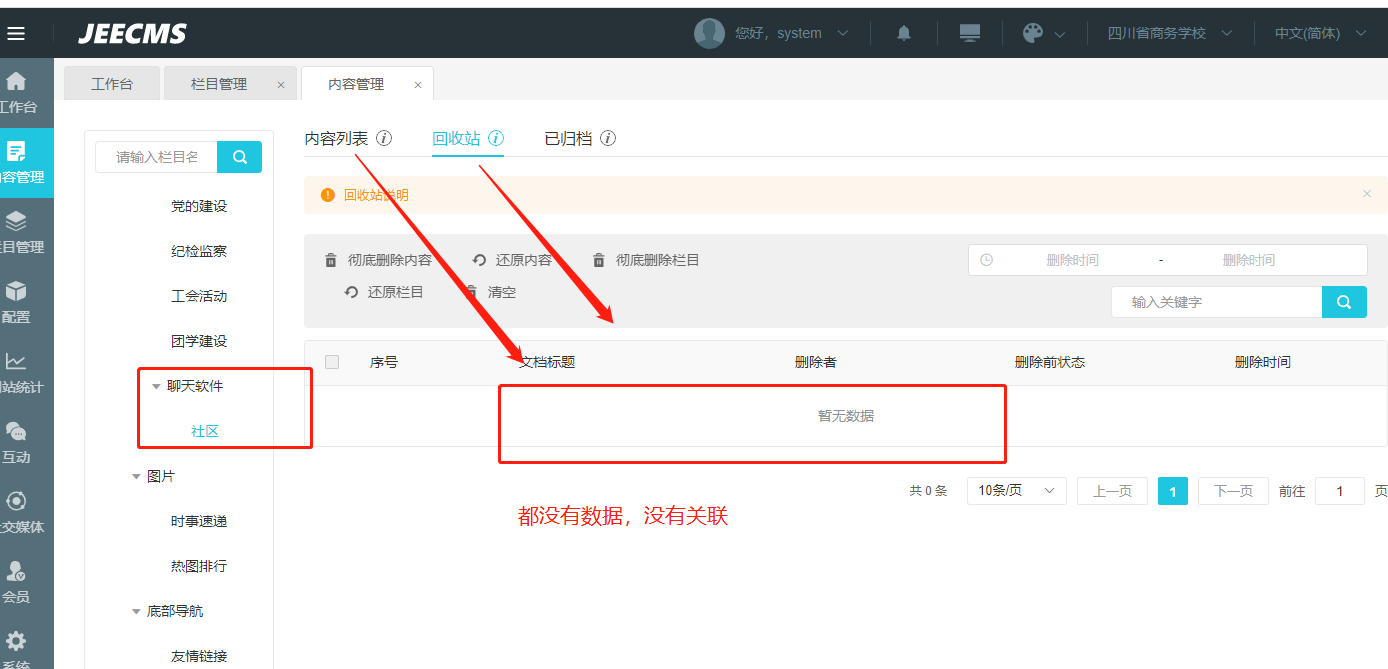Select 纪检监察 channel

tap(199, 251)
